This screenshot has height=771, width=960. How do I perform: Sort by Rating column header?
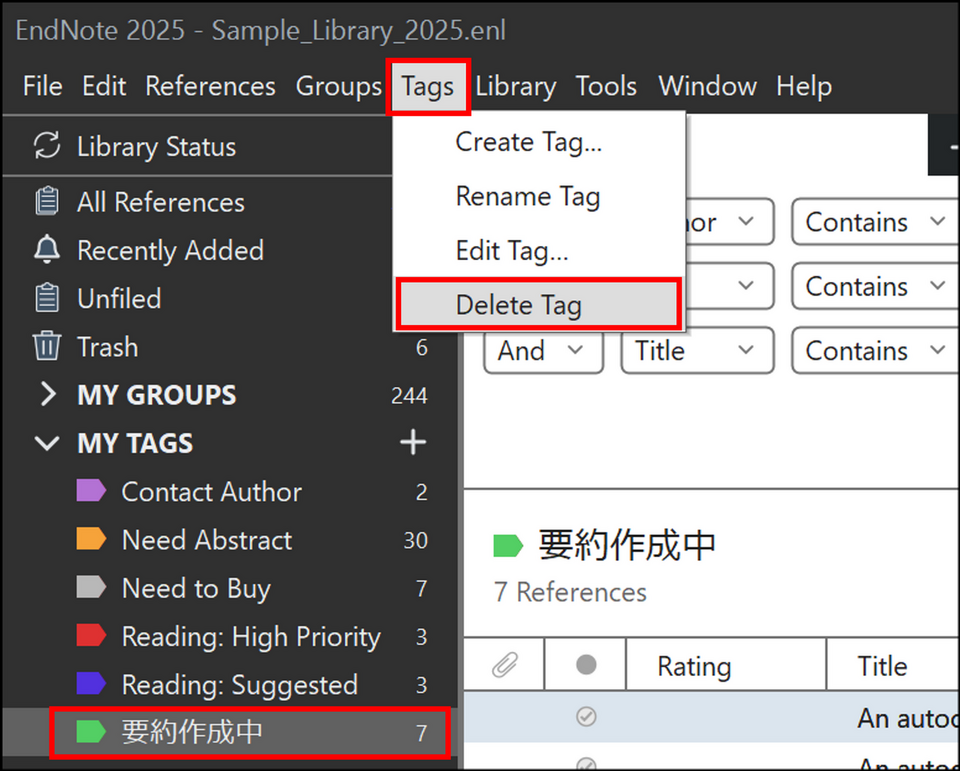[x=694, y=666]
